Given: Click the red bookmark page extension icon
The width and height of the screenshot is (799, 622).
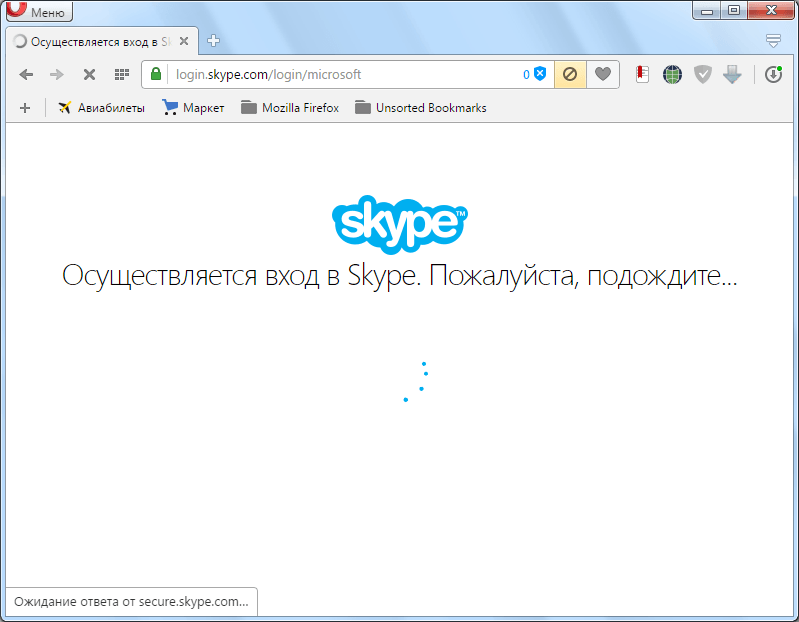Looking at the screenshot, I should [642, 74].
